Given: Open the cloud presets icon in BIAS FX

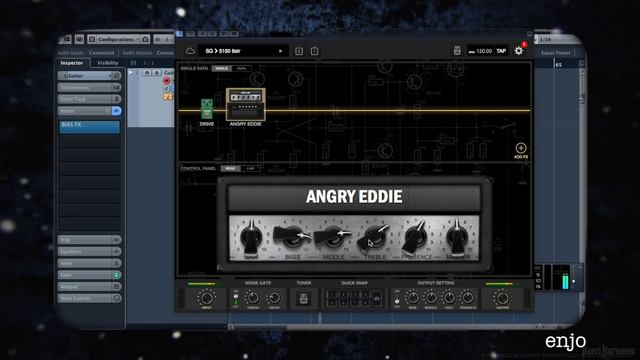Looking at the screenshot, I should (190, 51).
